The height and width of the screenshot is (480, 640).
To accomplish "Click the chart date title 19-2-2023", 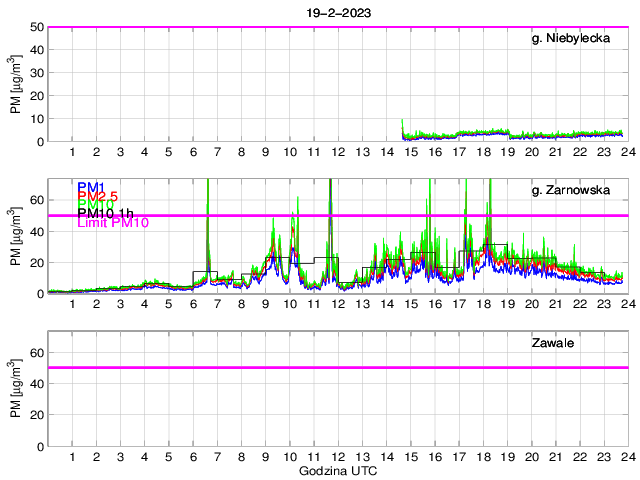I will [338, 12].
